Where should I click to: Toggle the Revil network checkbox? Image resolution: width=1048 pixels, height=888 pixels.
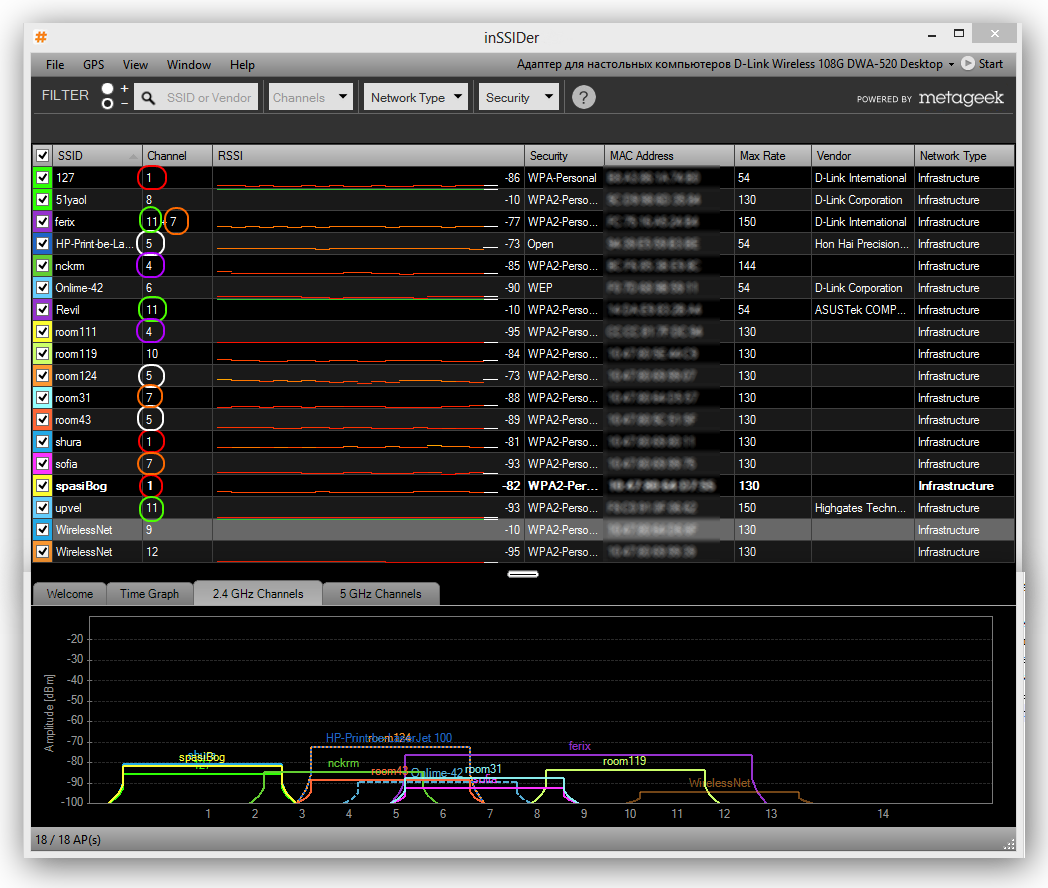click(43, 310)
